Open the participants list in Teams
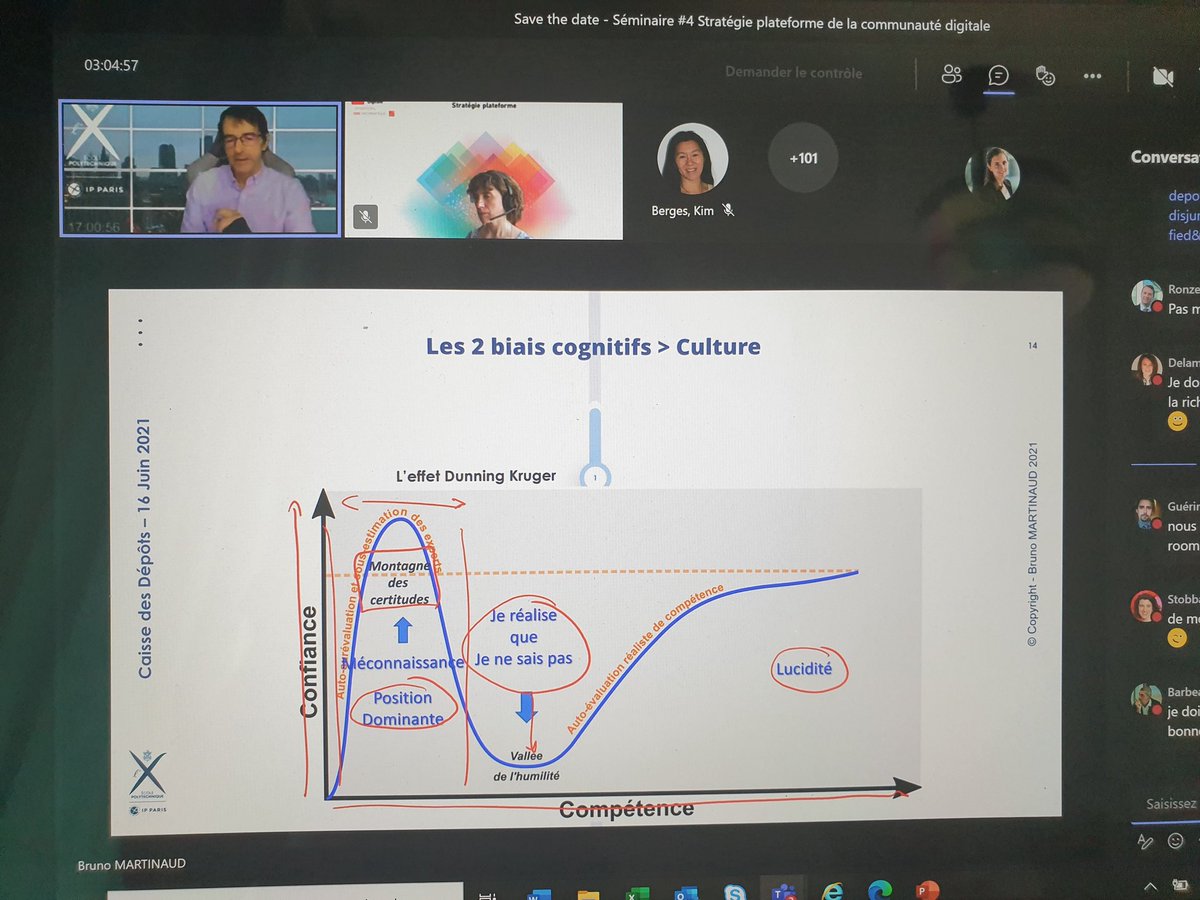 point(951,74)
